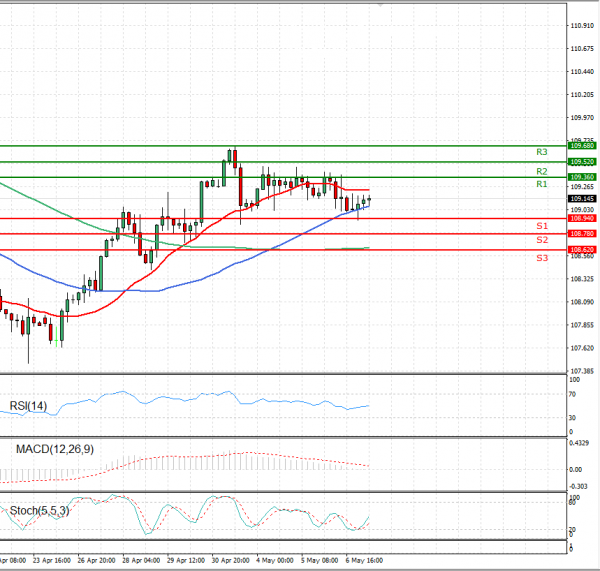Click the 109.030 price axis value
Image resolution: width=600 pixels, height=571 pixels.
(x=582, y=210)
